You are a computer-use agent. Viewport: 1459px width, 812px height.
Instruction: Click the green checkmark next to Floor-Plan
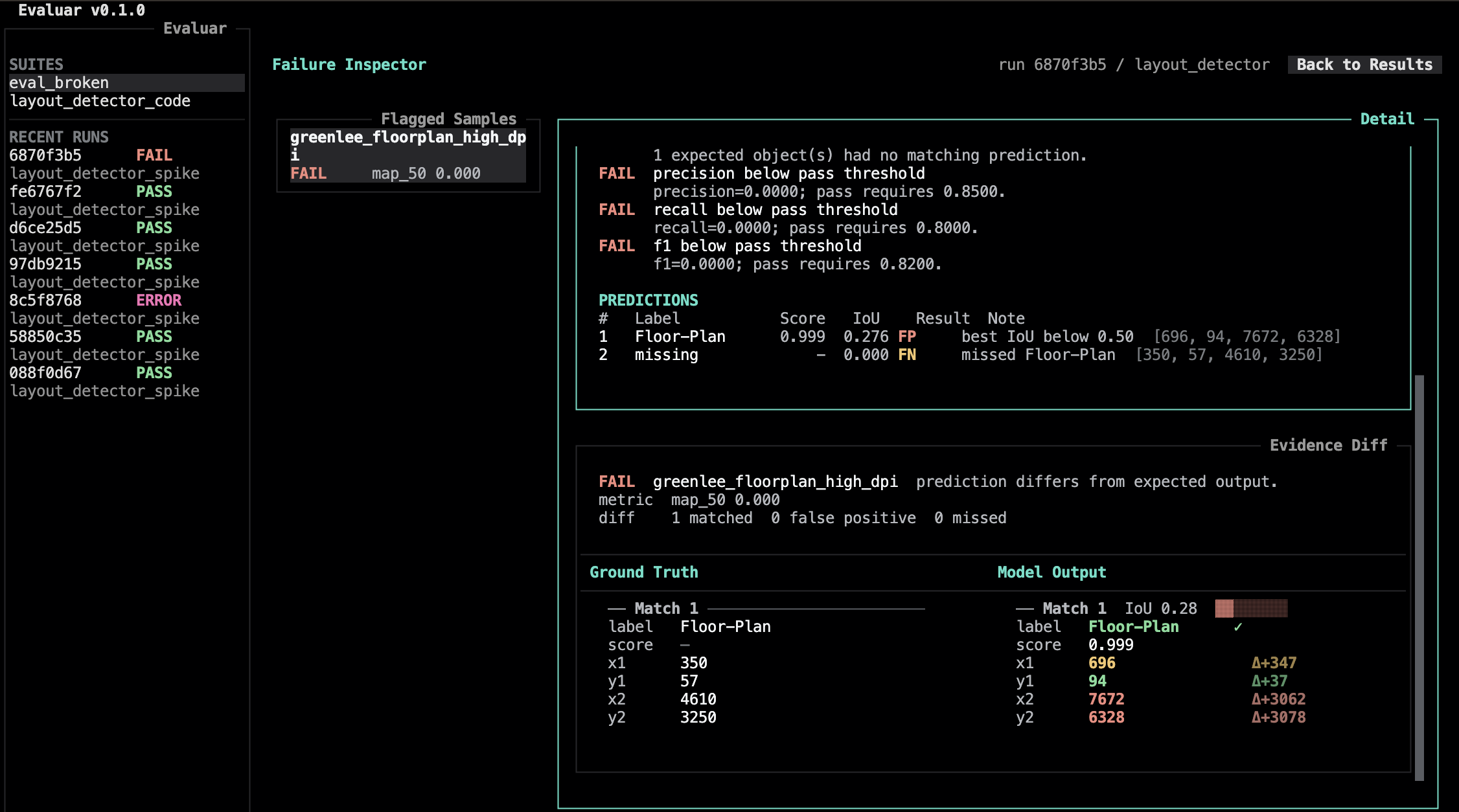(1237, 627)
